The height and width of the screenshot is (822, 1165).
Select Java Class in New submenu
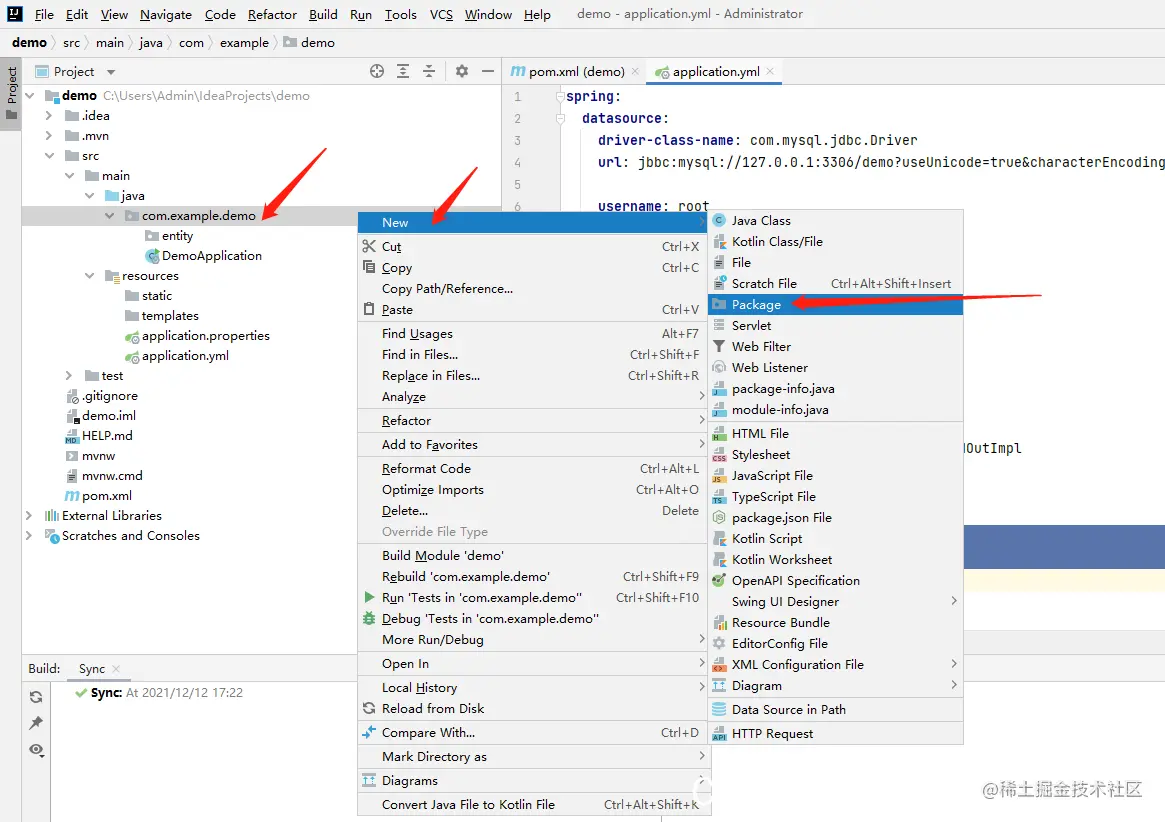[835, 221]
